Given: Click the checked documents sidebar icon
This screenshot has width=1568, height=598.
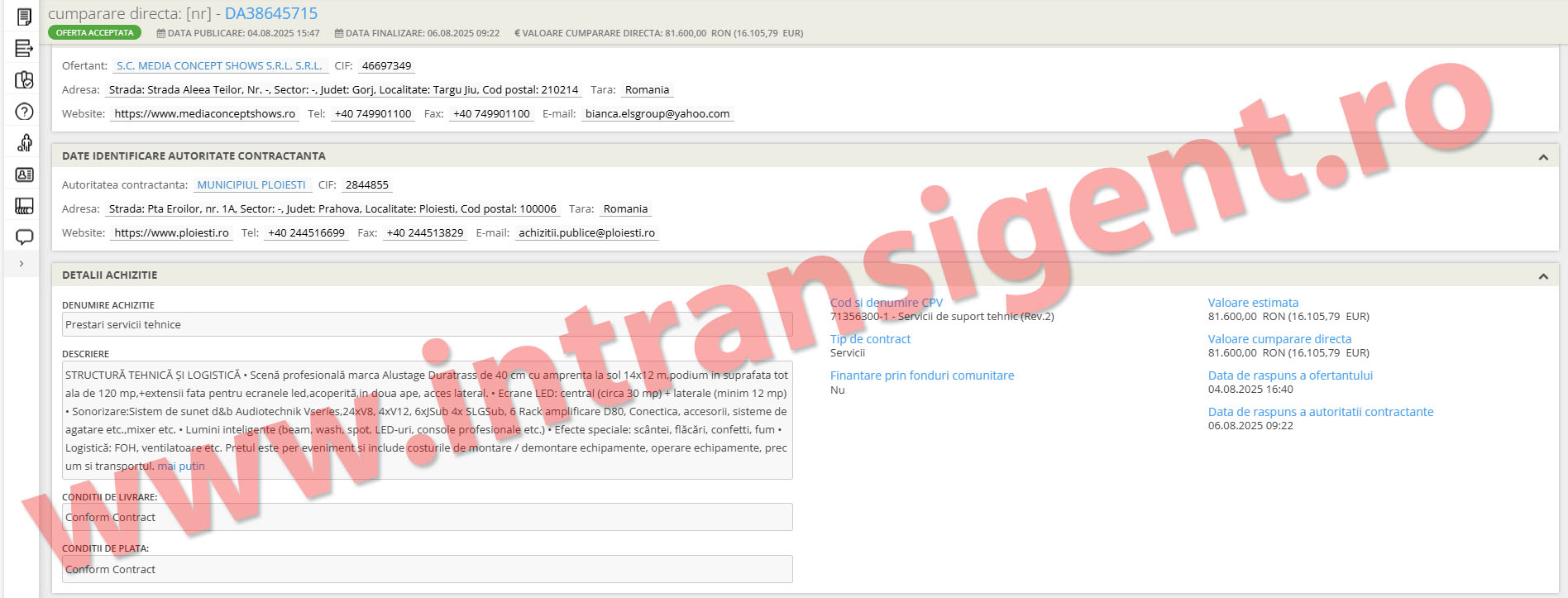Looking at the screenshot, I should (24, 80).
